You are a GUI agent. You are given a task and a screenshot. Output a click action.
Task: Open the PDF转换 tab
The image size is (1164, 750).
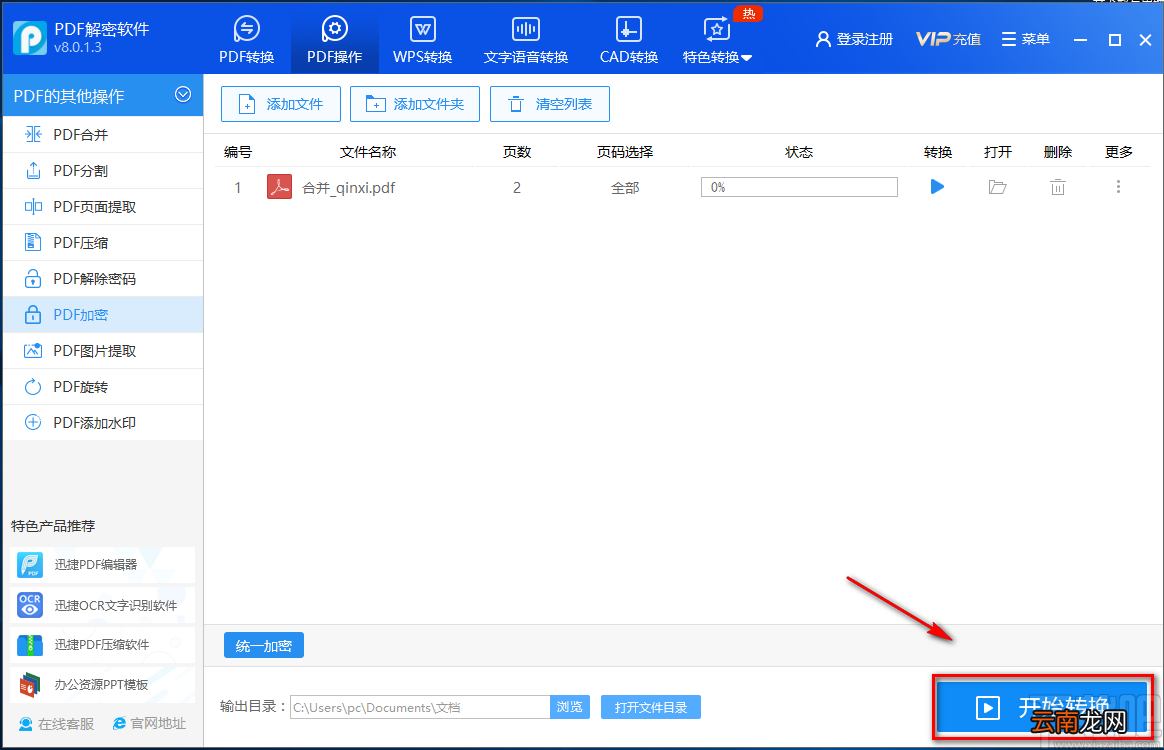(246, 39)
